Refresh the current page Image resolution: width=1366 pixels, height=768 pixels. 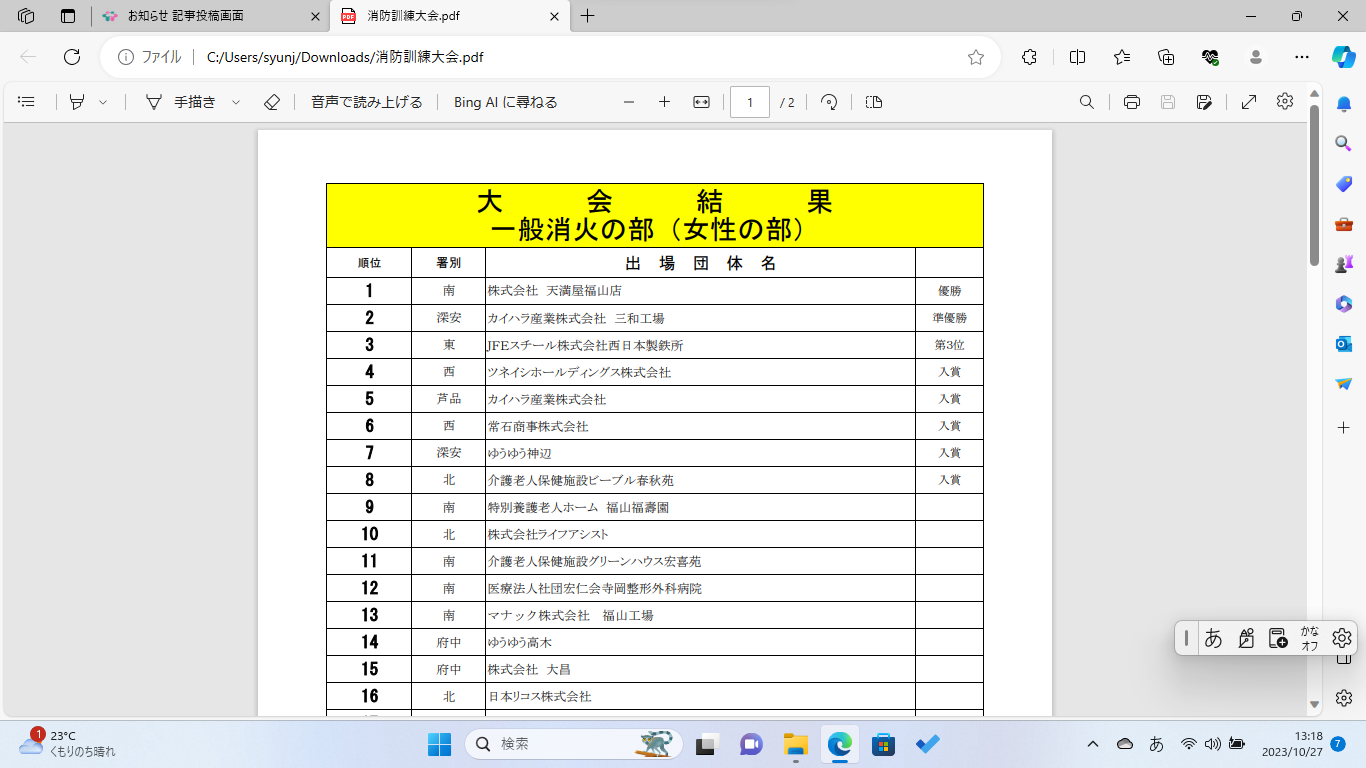click(72, 57)
